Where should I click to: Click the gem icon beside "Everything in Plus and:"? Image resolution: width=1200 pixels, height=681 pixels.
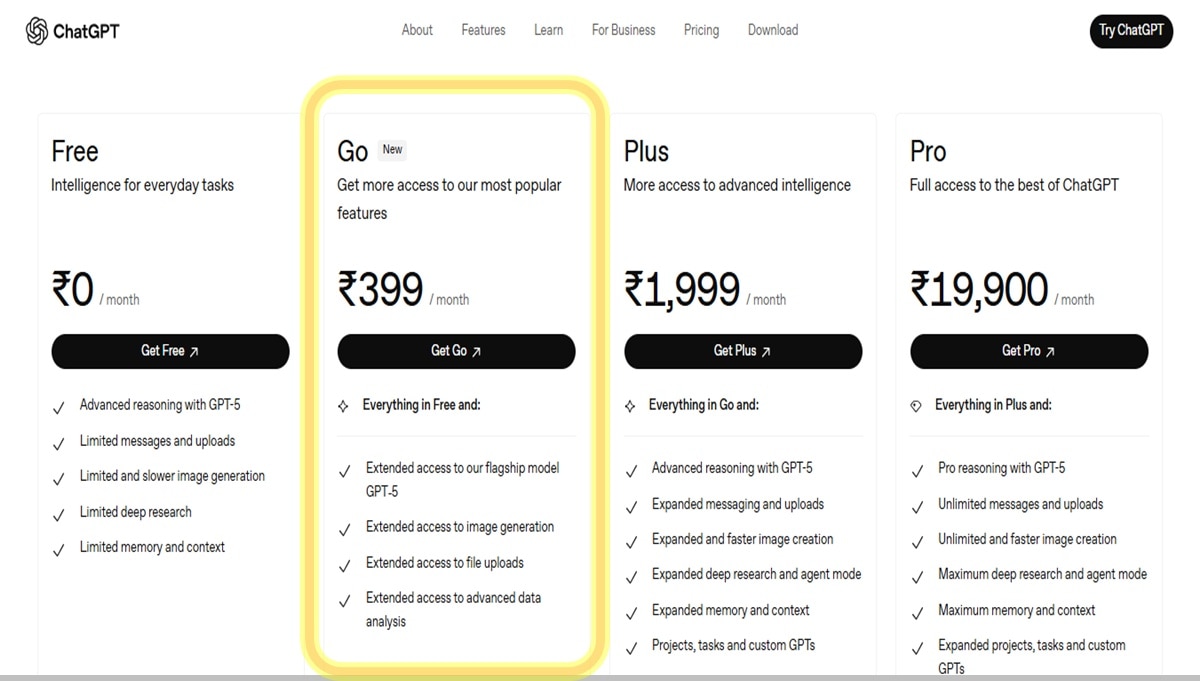click(x=917, y=405)
